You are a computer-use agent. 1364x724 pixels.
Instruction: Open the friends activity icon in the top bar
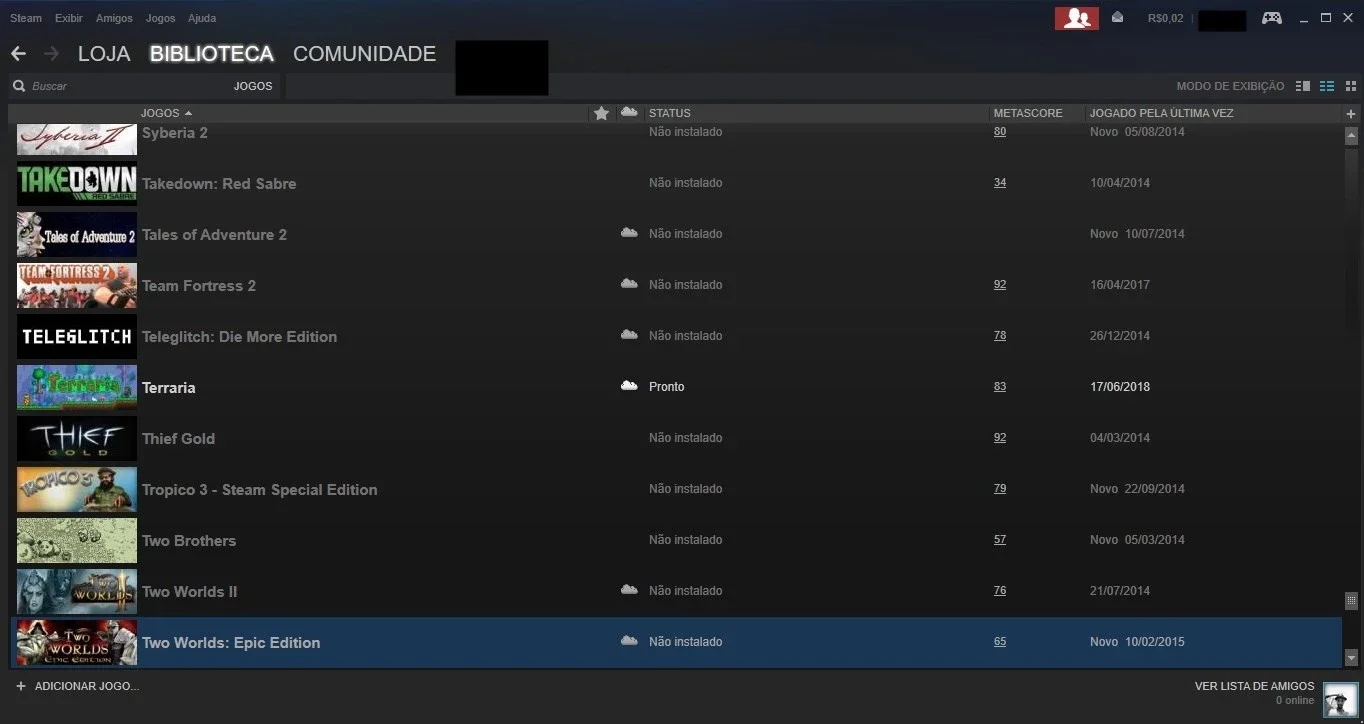1076,18
